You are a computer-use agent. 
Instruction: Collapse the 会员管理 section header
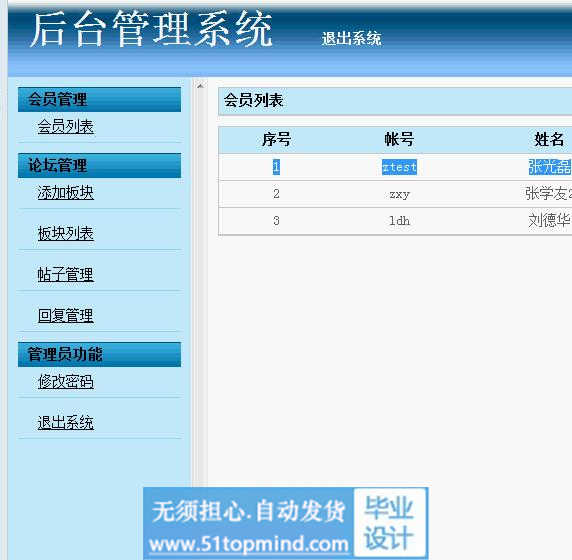[99, 99]
